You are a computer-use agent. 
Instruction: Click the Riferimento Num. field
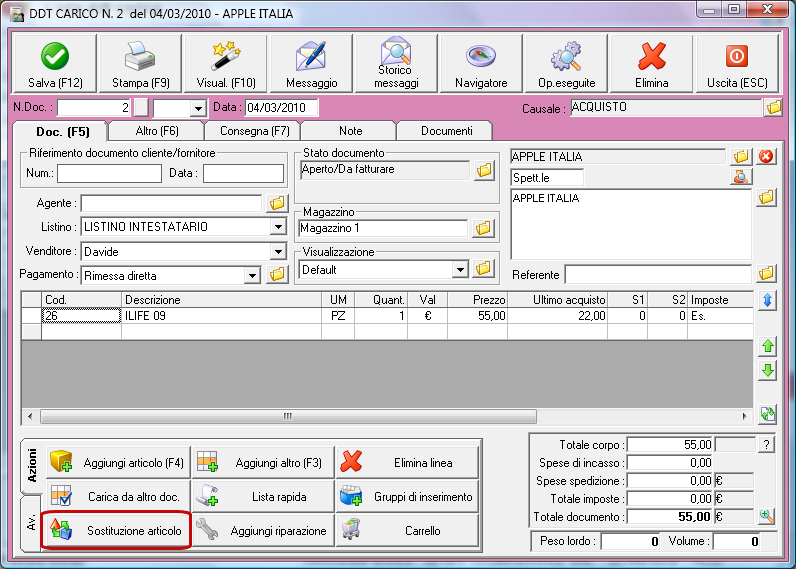109,173
